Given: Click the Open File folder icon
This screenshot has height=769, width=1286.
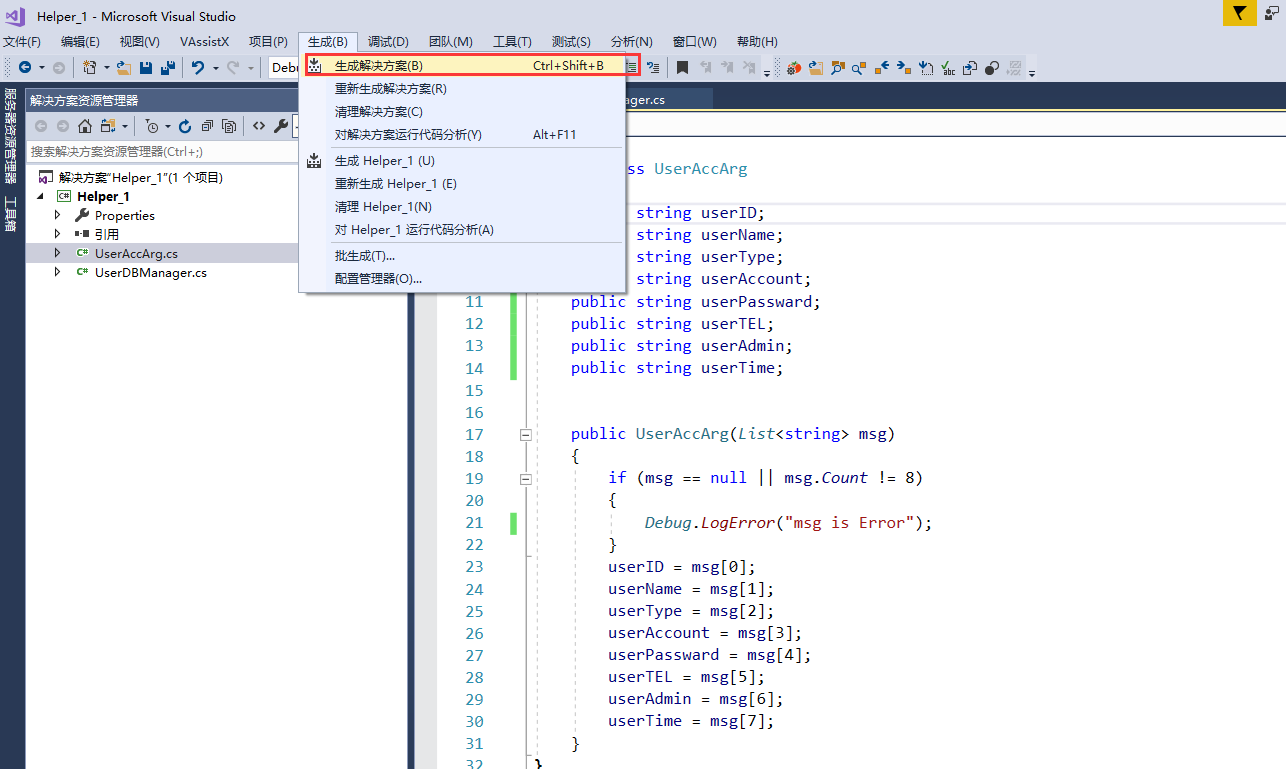Looking at the screenshot, I should click(x=124, y=67).
